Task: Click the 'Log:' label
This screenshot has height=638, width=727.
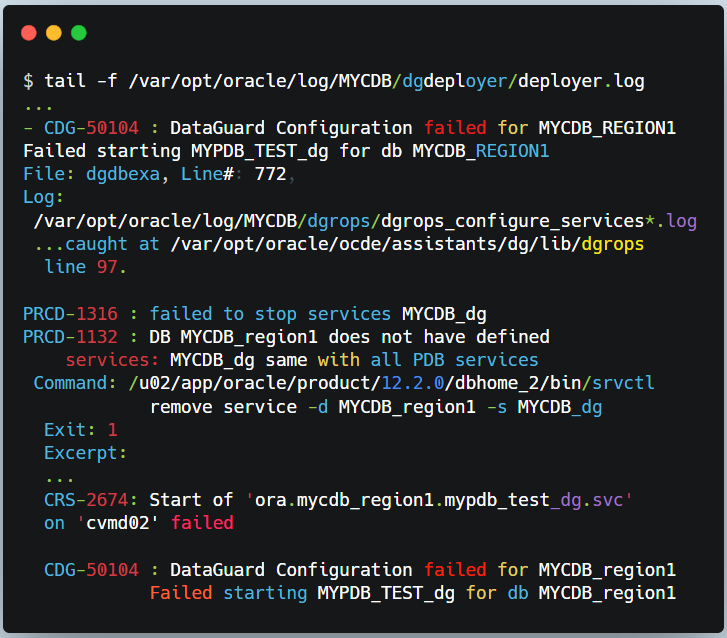Action: 44,197
